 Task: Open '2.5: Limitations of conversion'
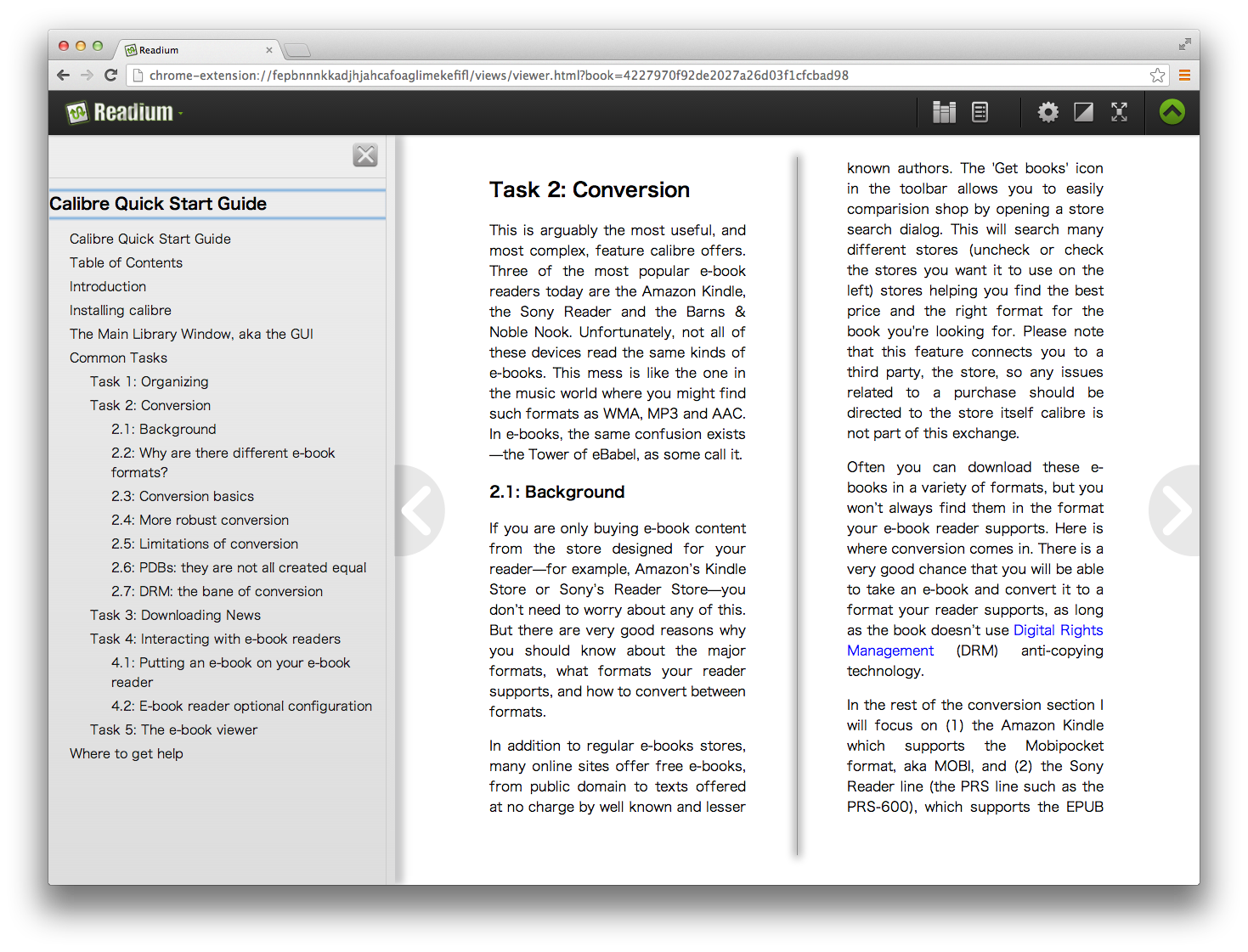205,544
